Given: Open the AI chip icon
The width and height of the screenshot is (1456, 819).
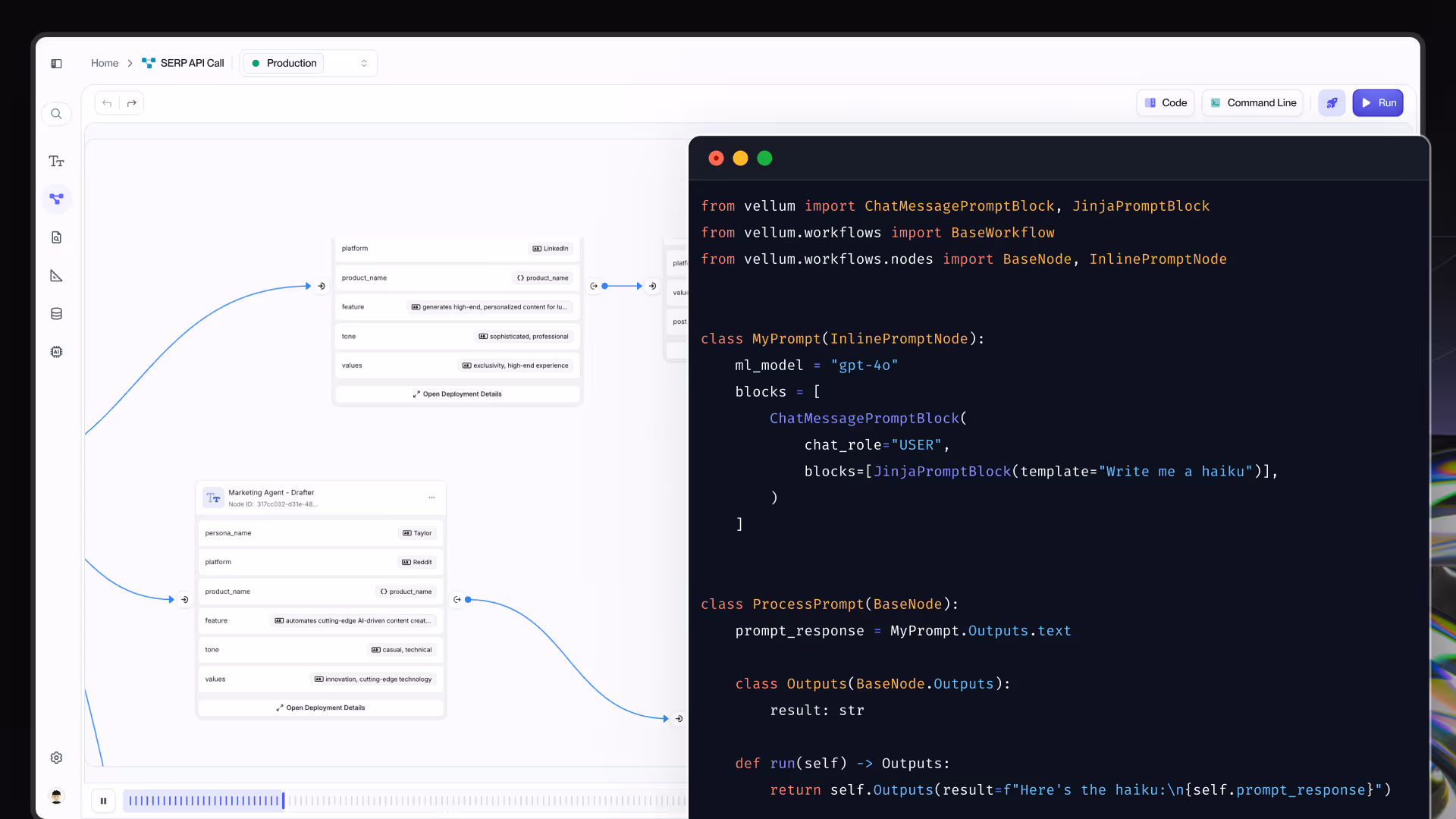Looking at the screenshot, I should click(56, 352).
